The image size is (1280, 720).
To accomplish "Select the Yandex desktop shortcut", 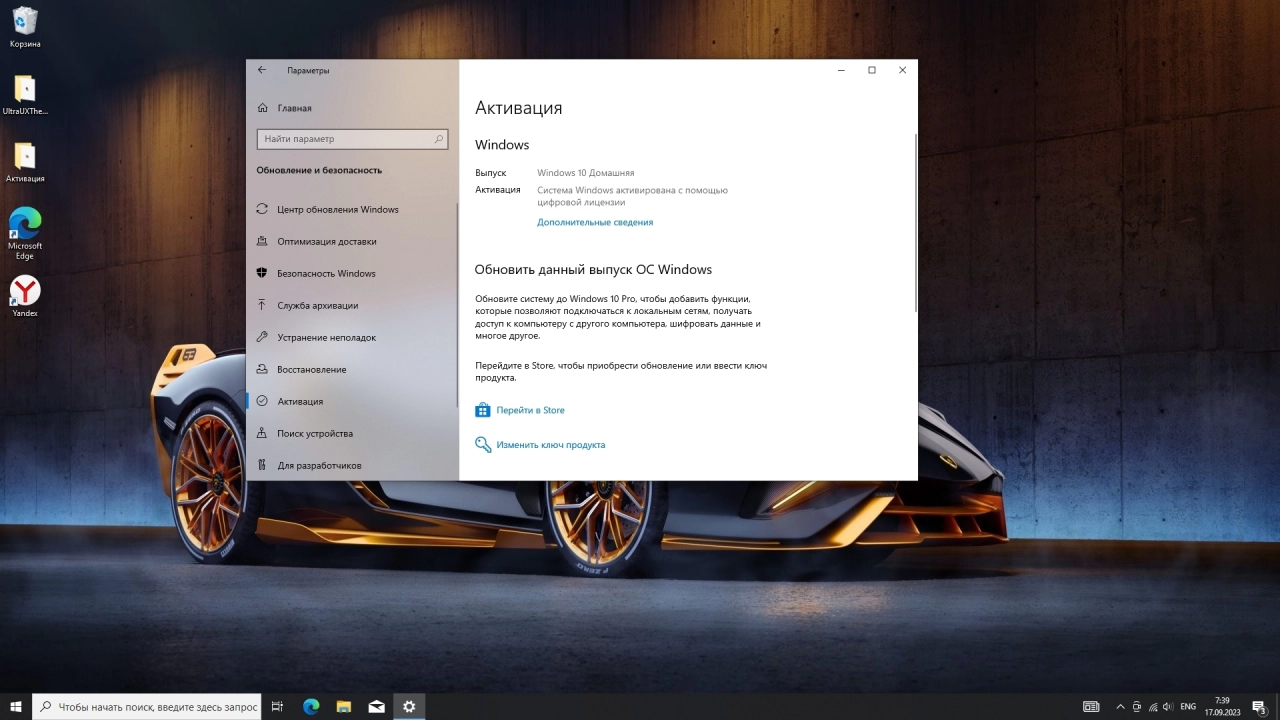I will (25, 296).
